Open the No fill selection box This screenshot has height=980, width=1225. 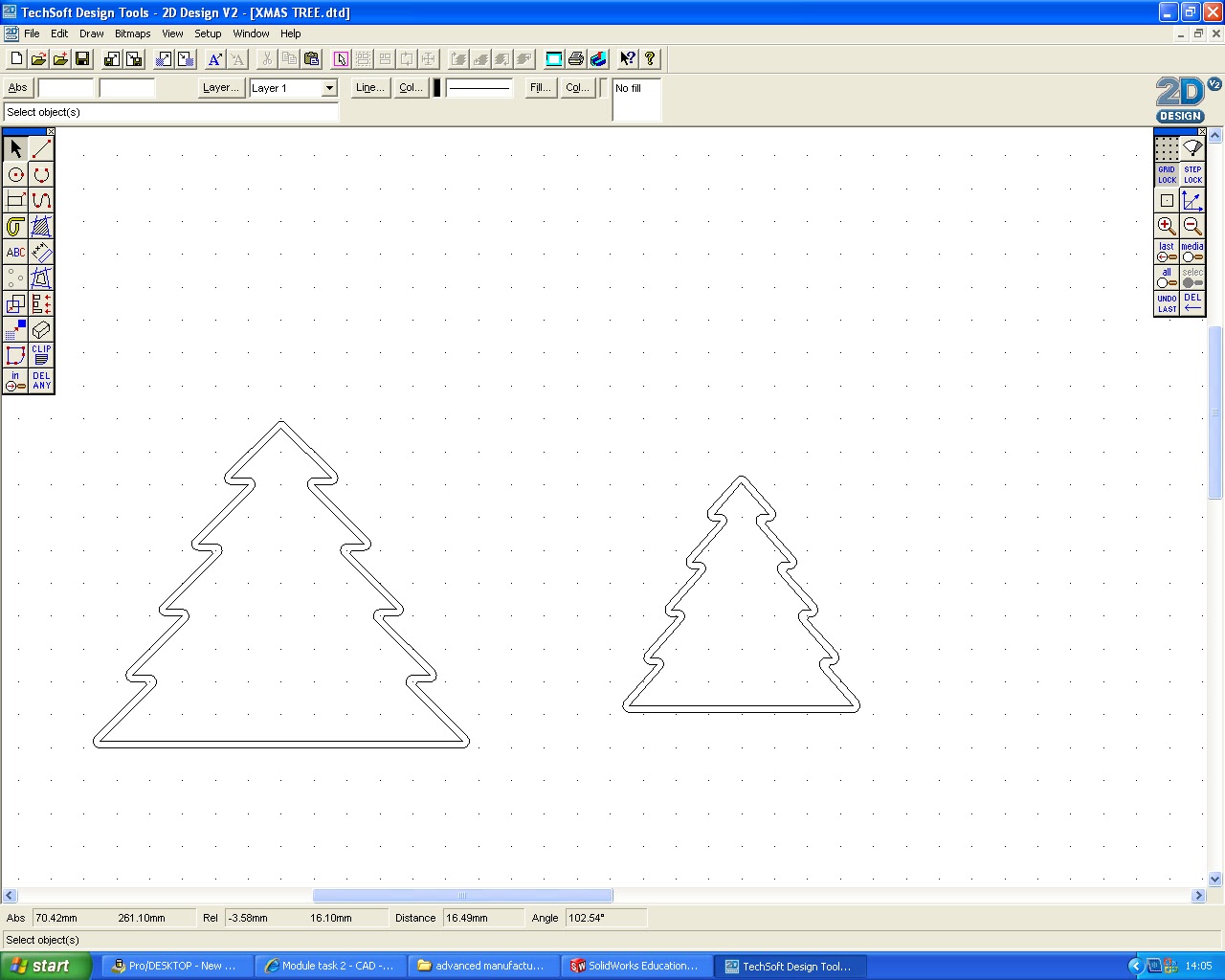point(635,100)
